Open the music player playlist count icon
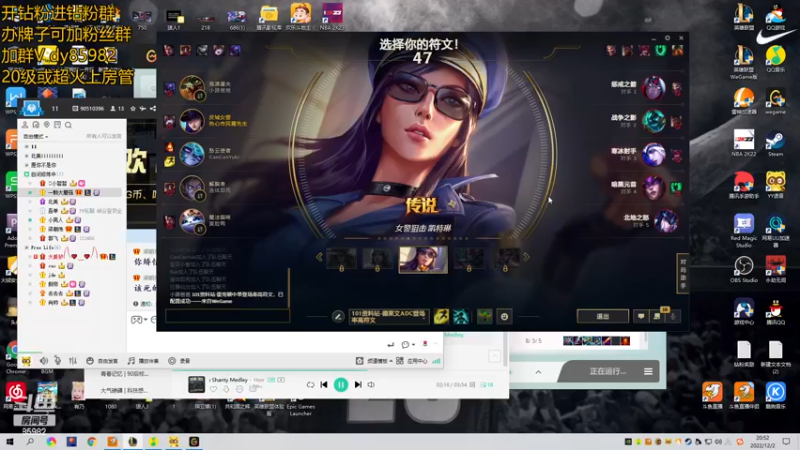800x450 pixels. (486, 385)
